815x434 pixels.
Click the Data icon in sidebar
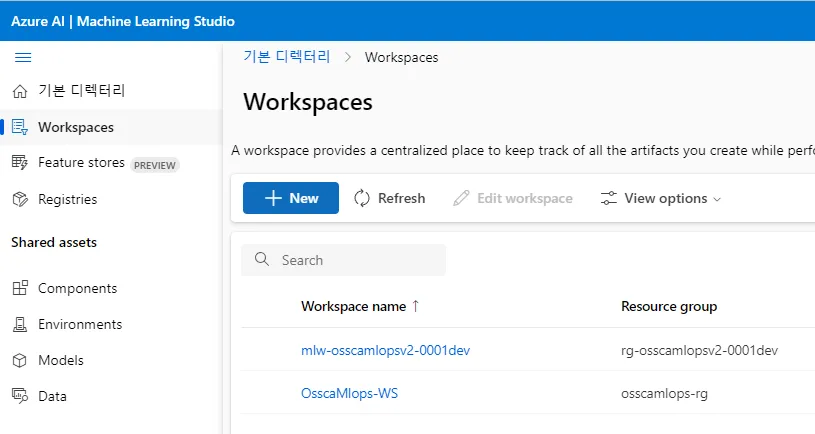[20, 396]
